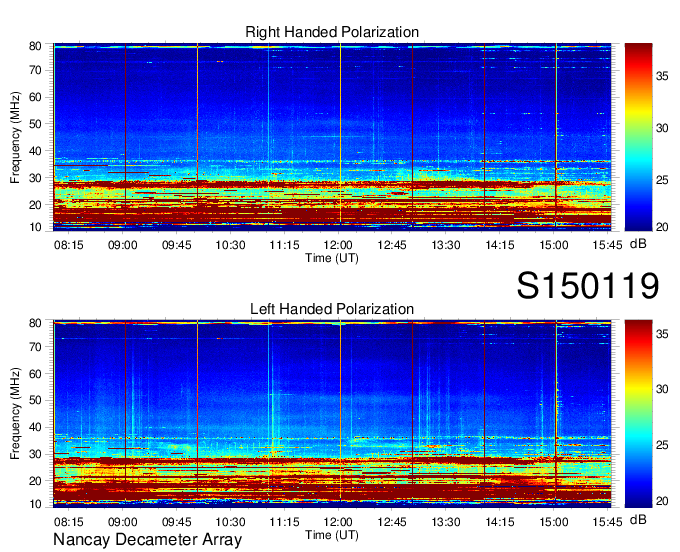Click "13:30" tick on the Right Handed time axis

[x=446, y=245]
